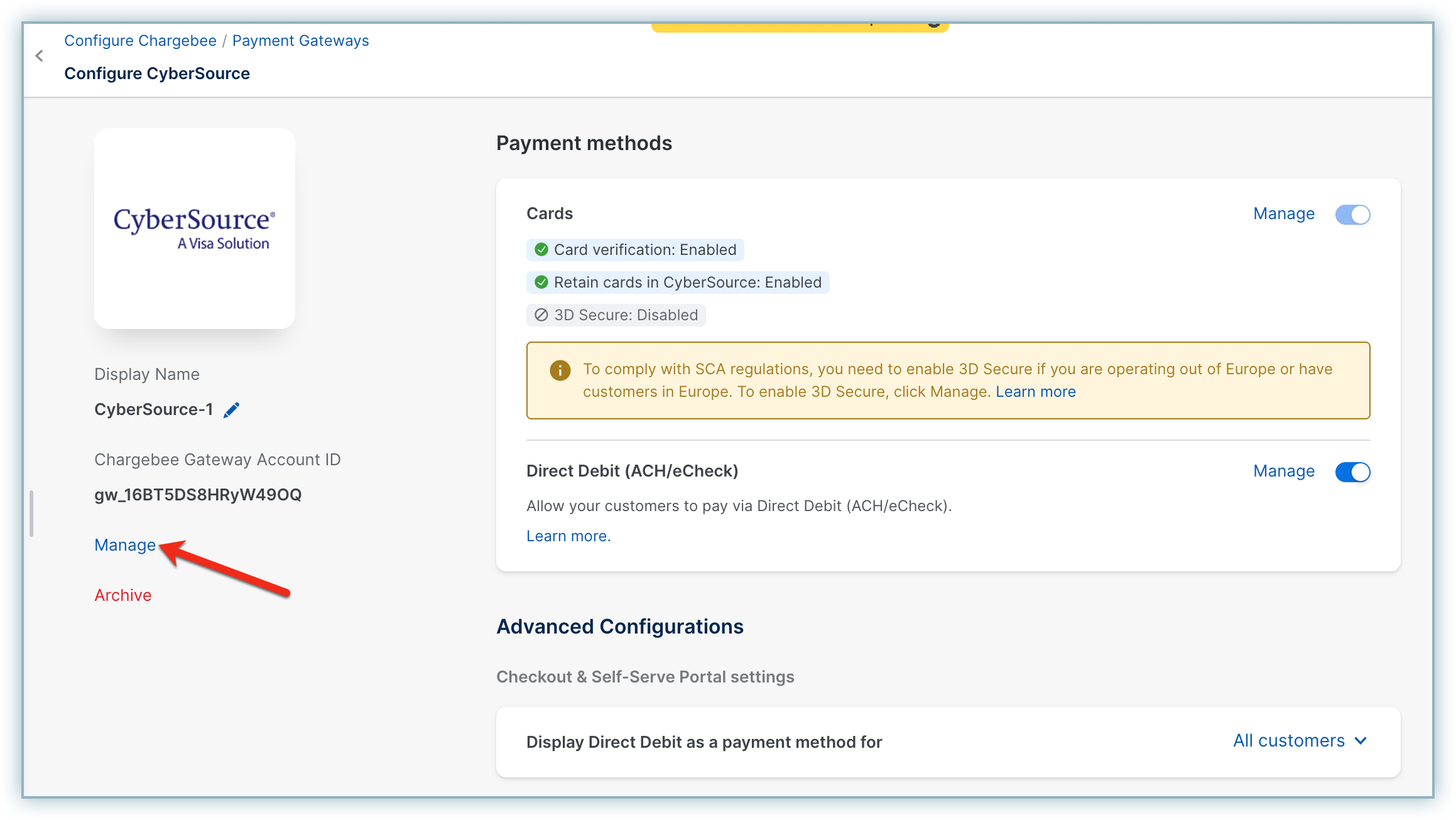Screen dimensions: 1456x820
Task: Click the back arrow chevron icon
Action: (x=40, y=56)
